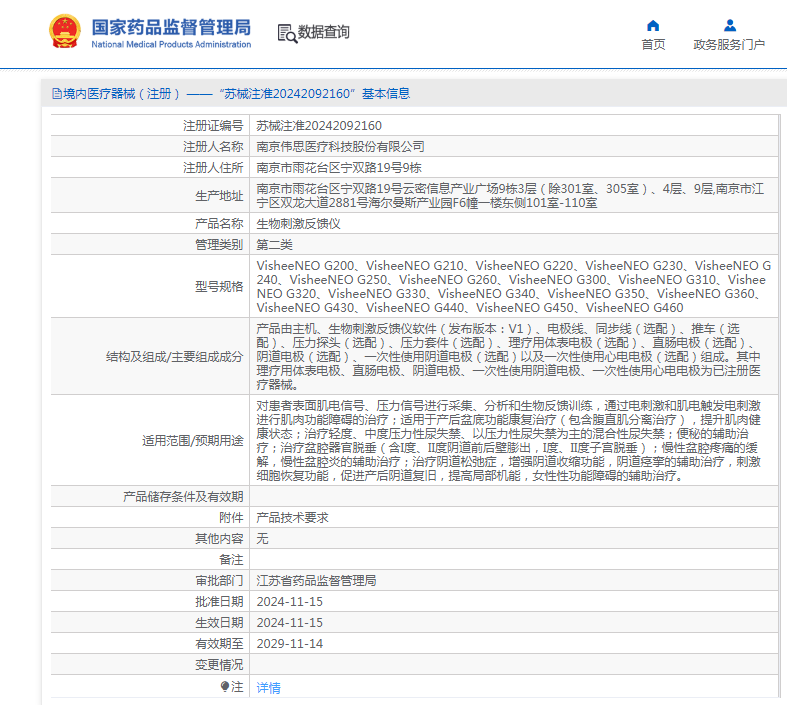Open the 产品技术要求 attachment
Viewport: 787px width, 705px height.
coord(292,517)
